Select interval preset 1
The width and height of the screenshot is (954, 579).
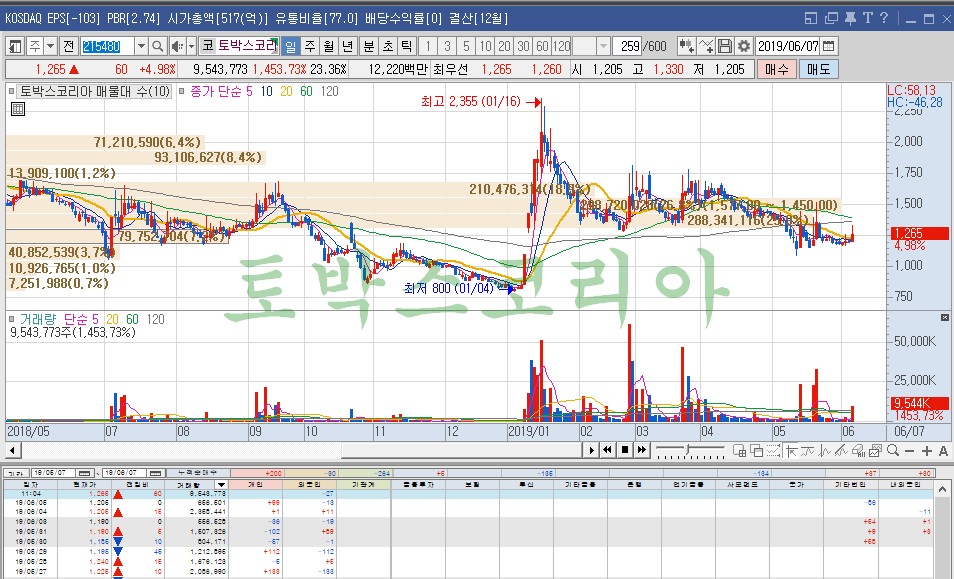(428, 46)
